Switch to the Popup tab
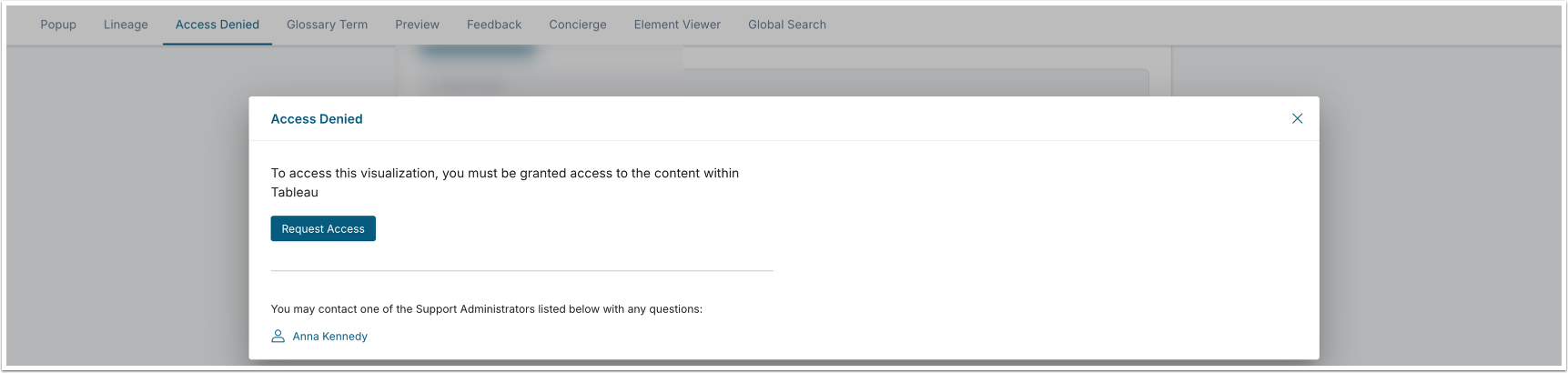This screenshot has height=373, width=1568. click(58, 25)
